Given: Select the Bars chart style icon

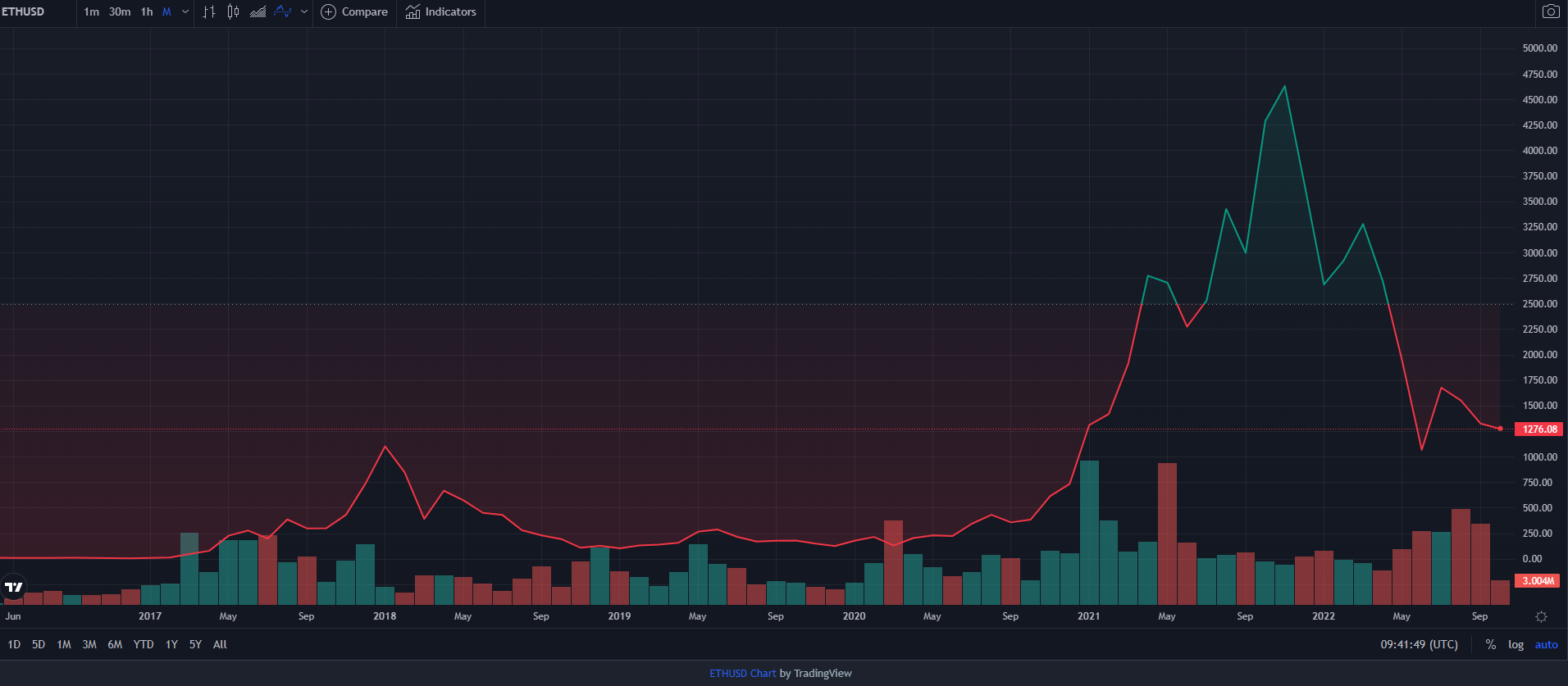Looking at the screenshot, I should [x=209, y=12].
